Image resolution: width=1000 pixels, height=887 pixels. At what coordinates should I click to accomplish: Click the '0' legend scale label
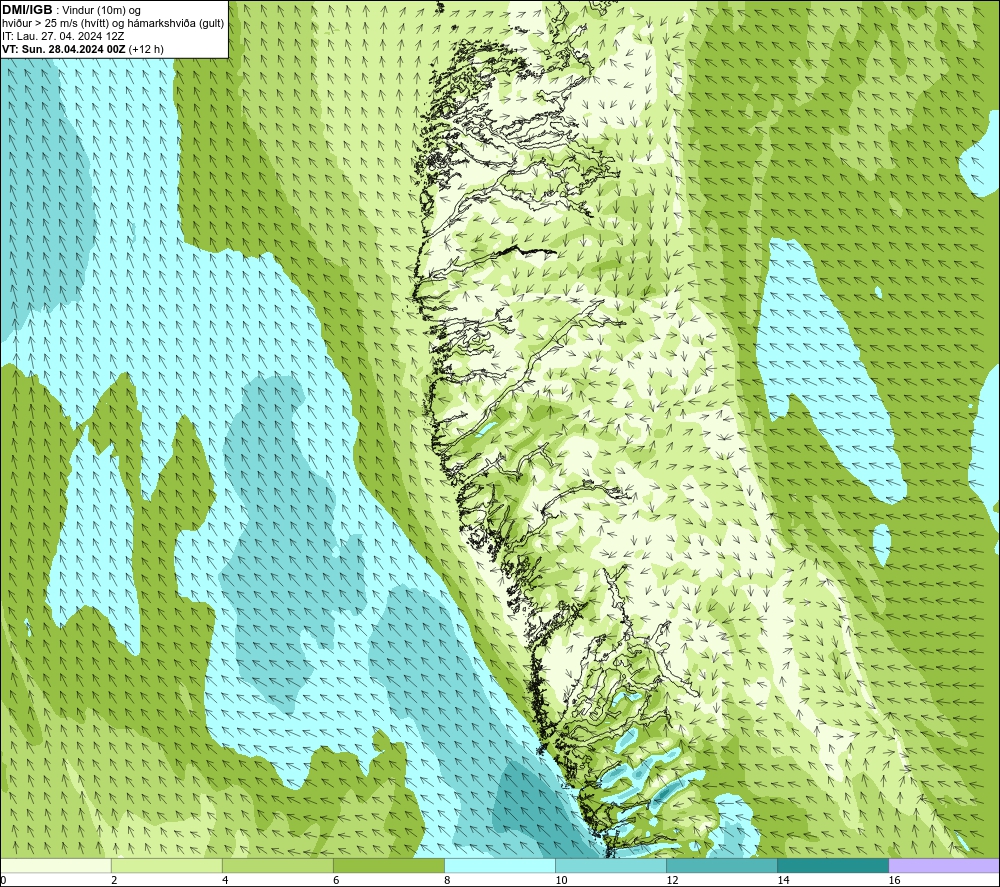(4, 881)
